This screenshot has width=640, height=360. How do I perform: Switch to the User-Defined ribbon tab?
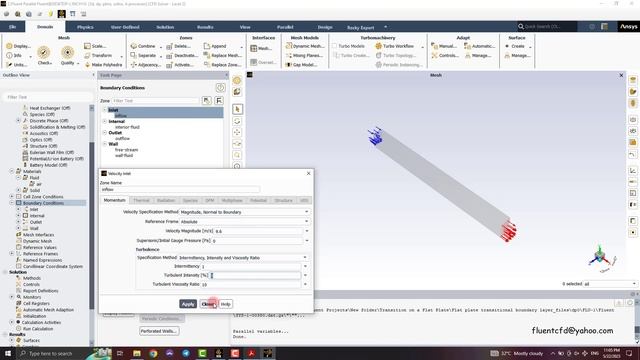click(125, 27)
